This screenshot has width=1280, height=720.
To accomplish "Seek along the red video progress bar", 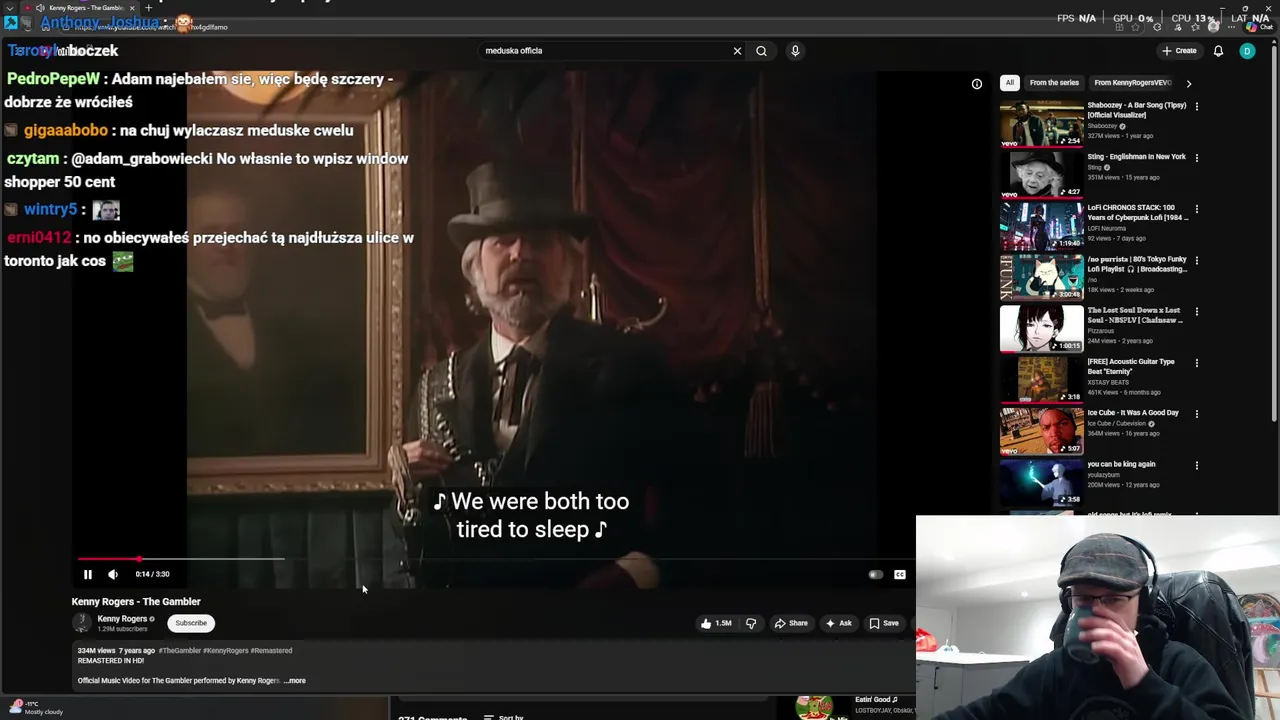I will (x=495, y=559).
